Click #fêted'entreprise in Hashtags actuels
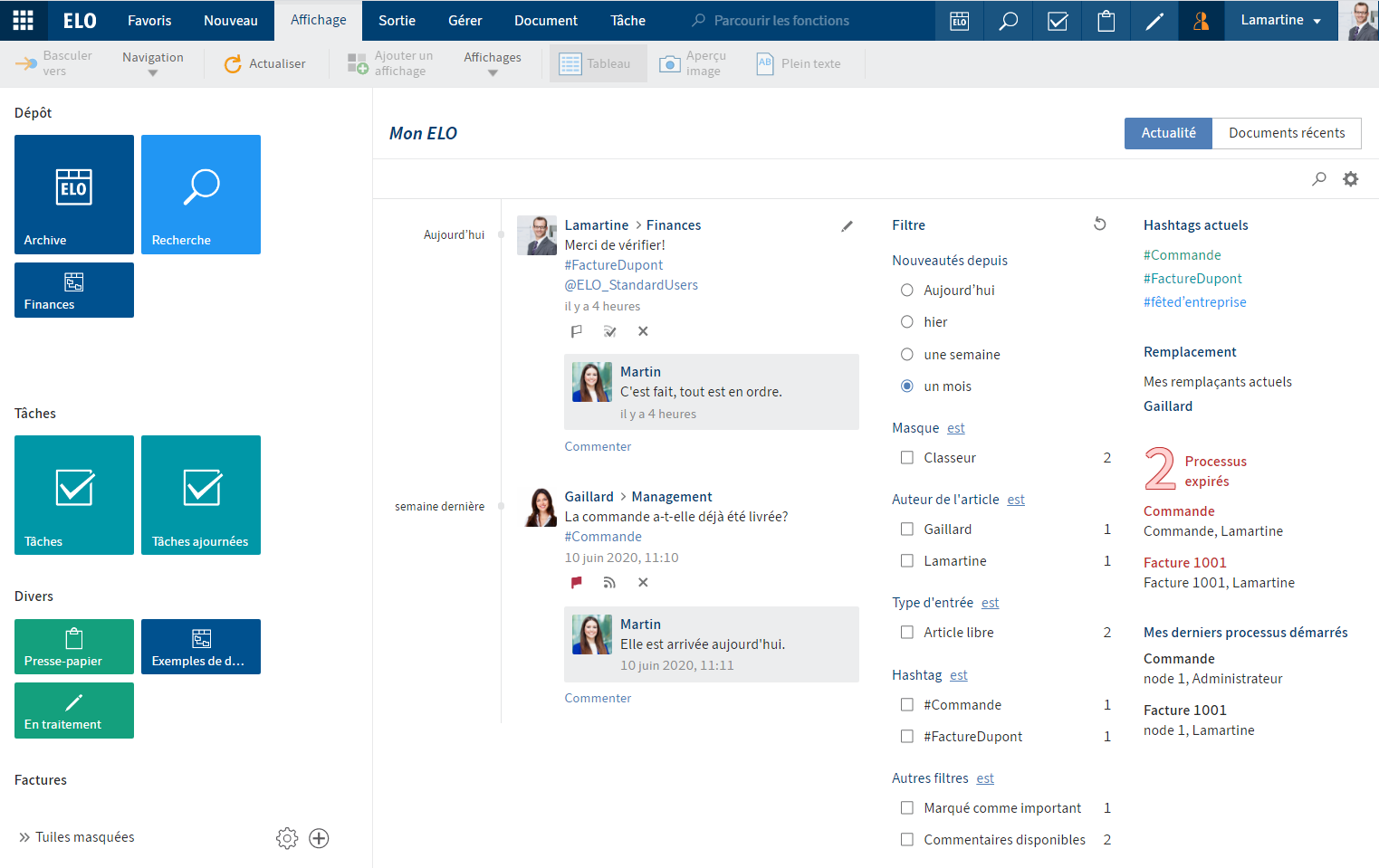This screenshot has height=868, width=1379. (x=1194, y=302)
